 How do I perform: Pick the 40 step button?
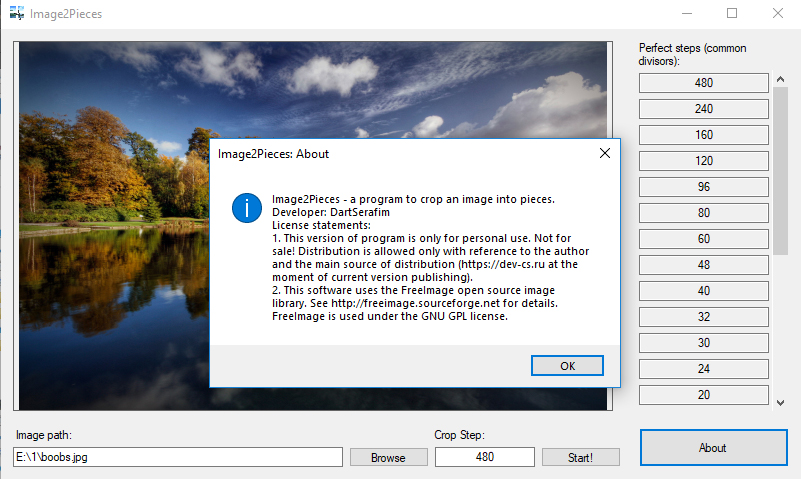pyautogui.click(x=703, y=291)
